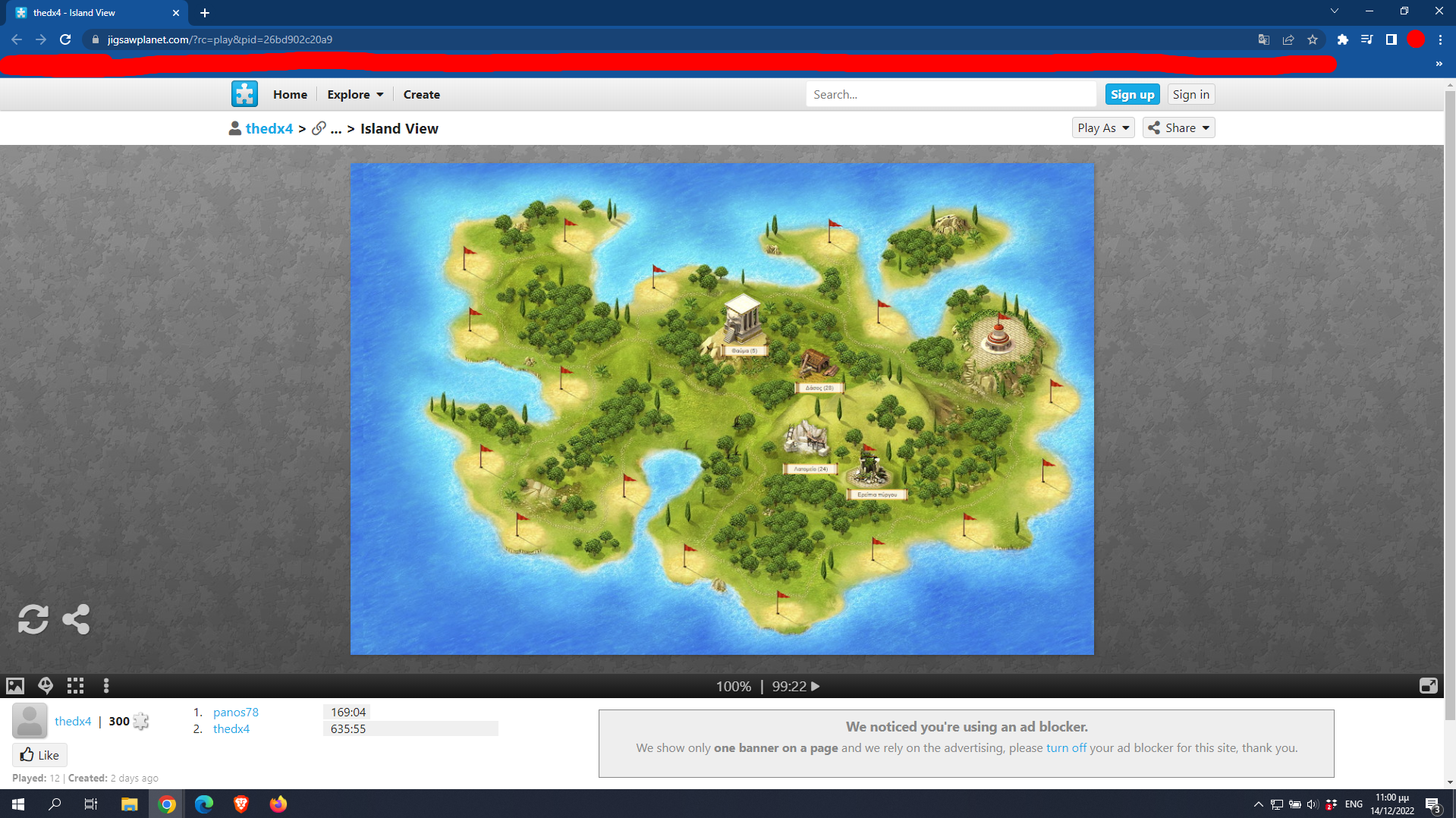Open a new browser tab

[x=205, y=13]
